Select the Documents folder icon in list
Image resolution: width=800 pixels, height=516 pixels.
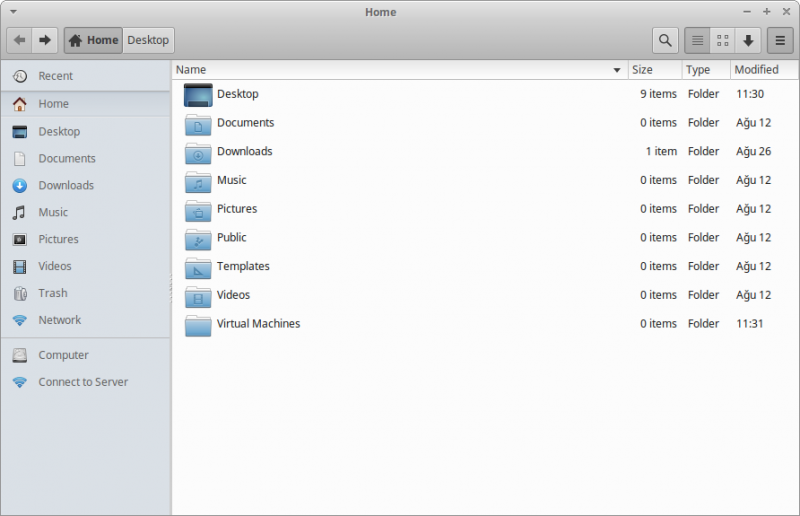pyautogui.click(x=198, y=124)
